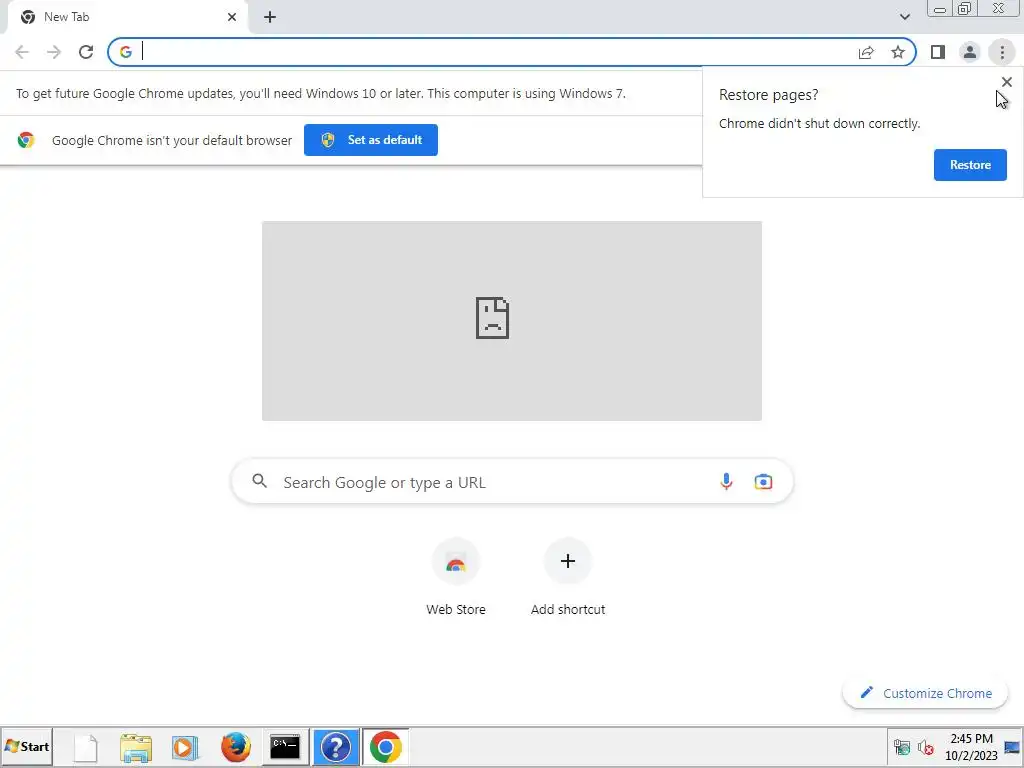Image resolution: width=1024 pixels, height=768 pixels.
Task: Click the Google icon in address bar
Action: 126,52
